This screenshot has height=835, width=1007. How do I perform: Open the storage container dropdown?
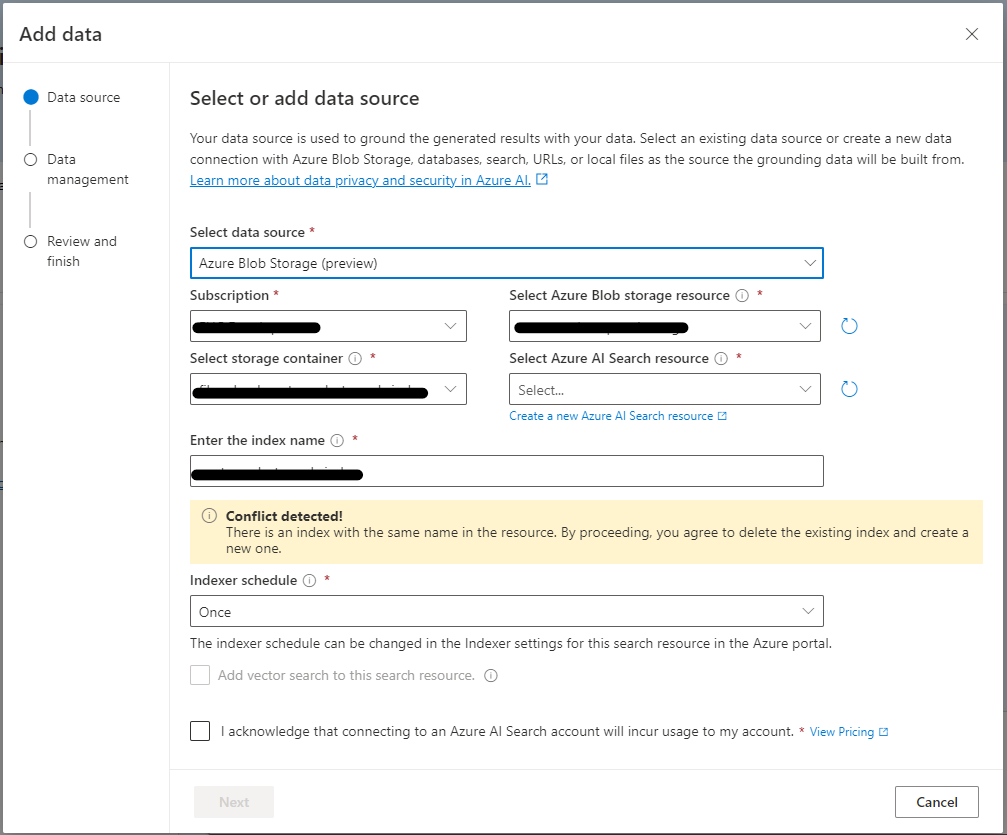[x=328, y=389]
